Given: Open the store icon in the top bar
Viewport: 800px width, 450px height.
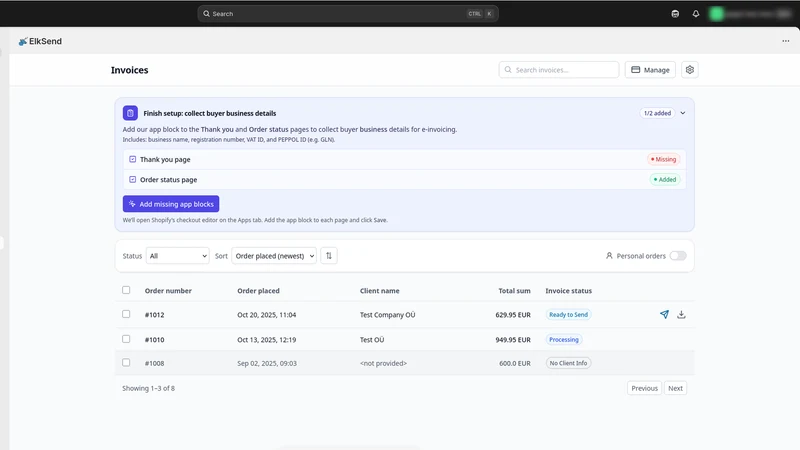Looking at the screenshot, I should [675, 14].
